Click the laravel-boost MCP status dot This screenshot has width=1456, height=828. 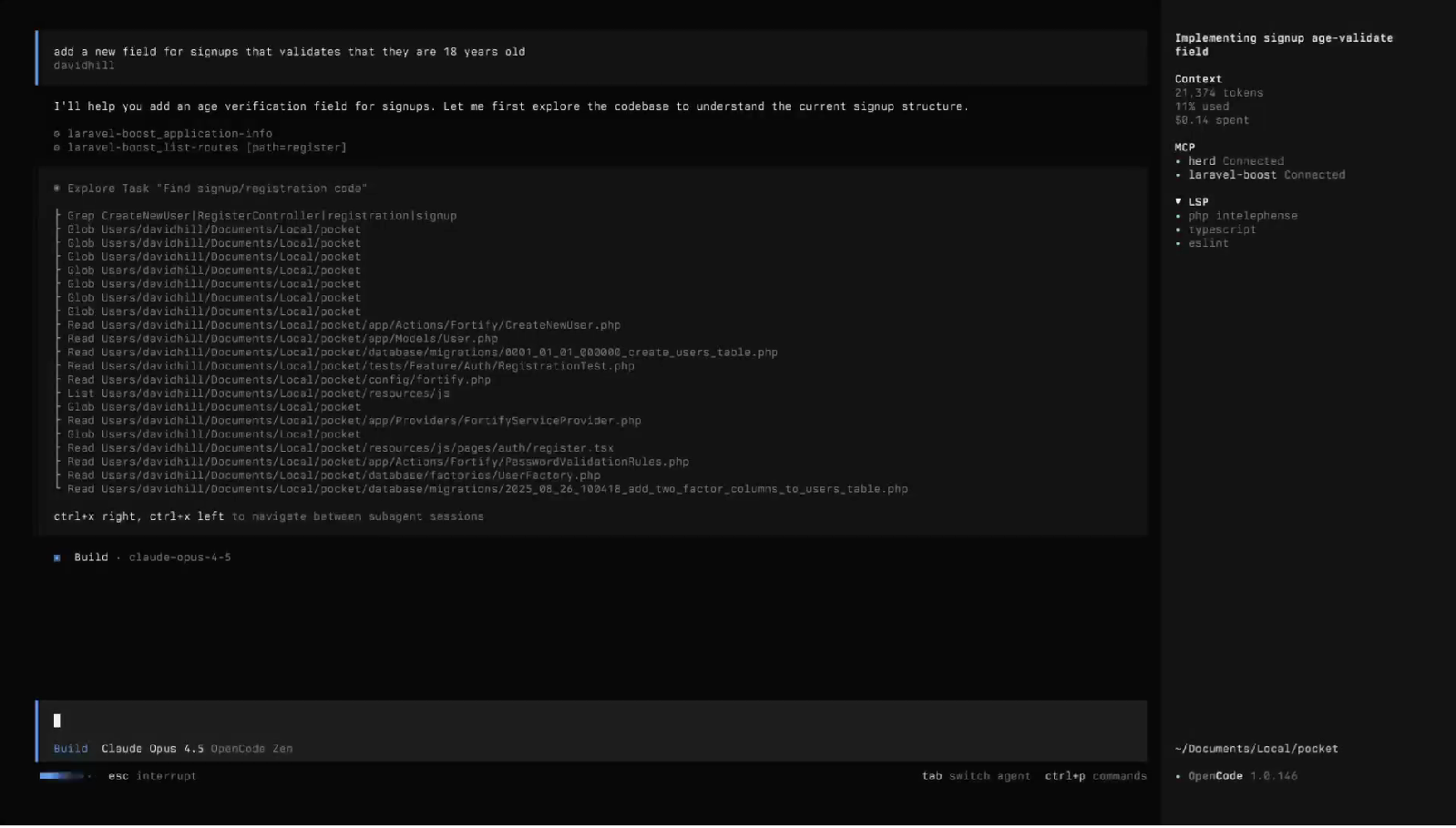coord(1178,175)
